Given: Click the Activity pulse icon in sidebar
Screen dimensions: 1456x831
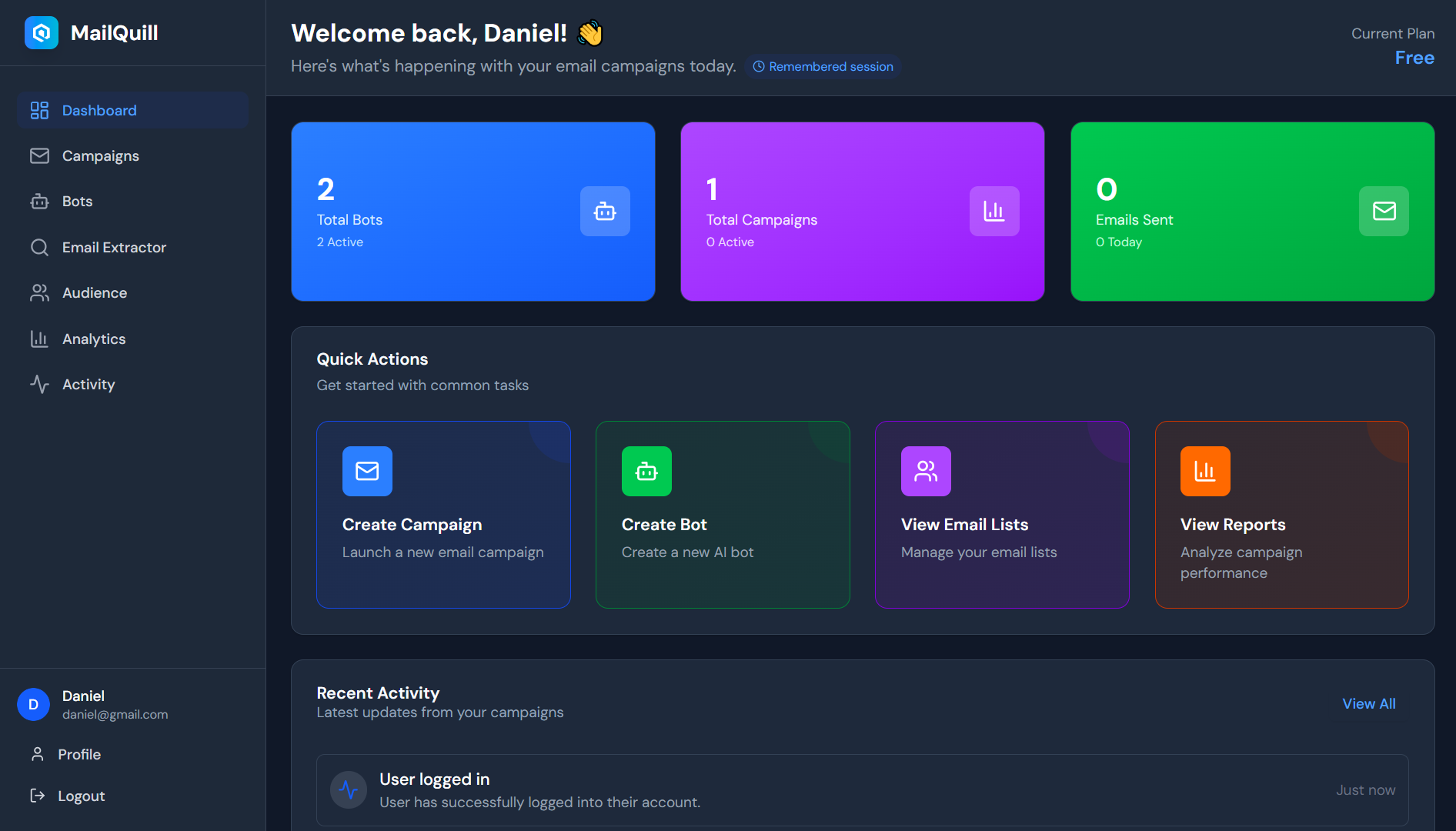Looking at the screenshot, I should (39, 384).
